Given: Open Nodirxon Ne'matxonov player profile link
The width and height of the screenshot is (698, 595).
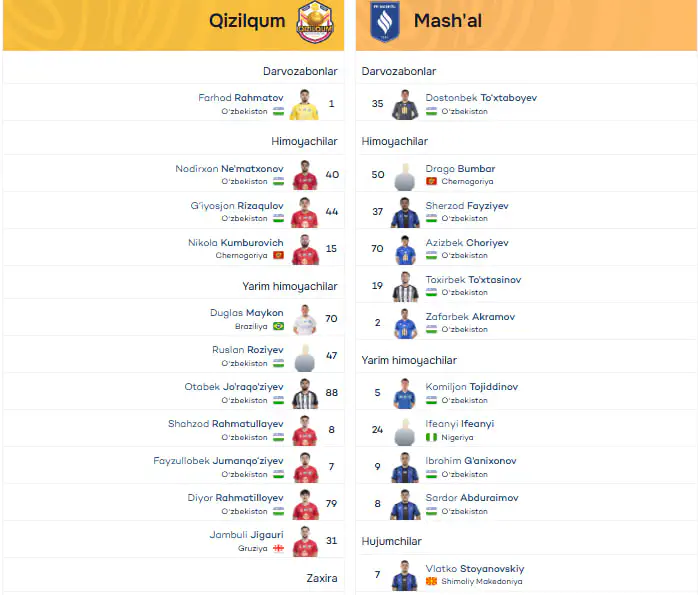Looking at the screenshot, I should pos(229,169).
